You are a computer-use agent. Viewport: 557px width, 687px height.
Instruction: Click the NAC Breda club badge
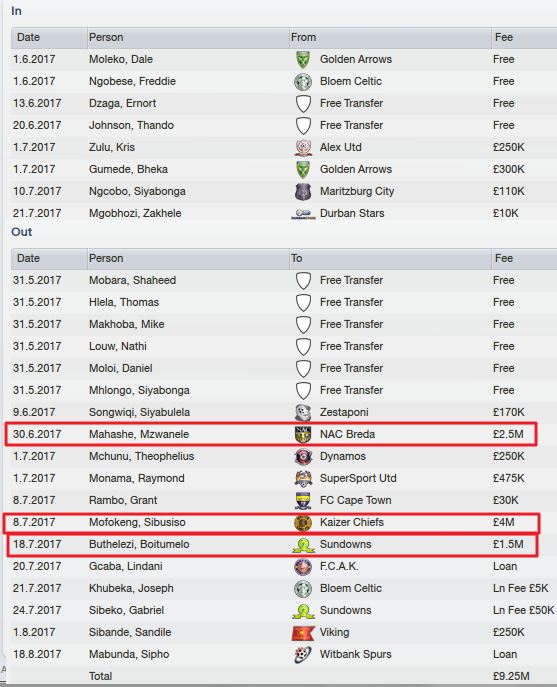[303, 435]
